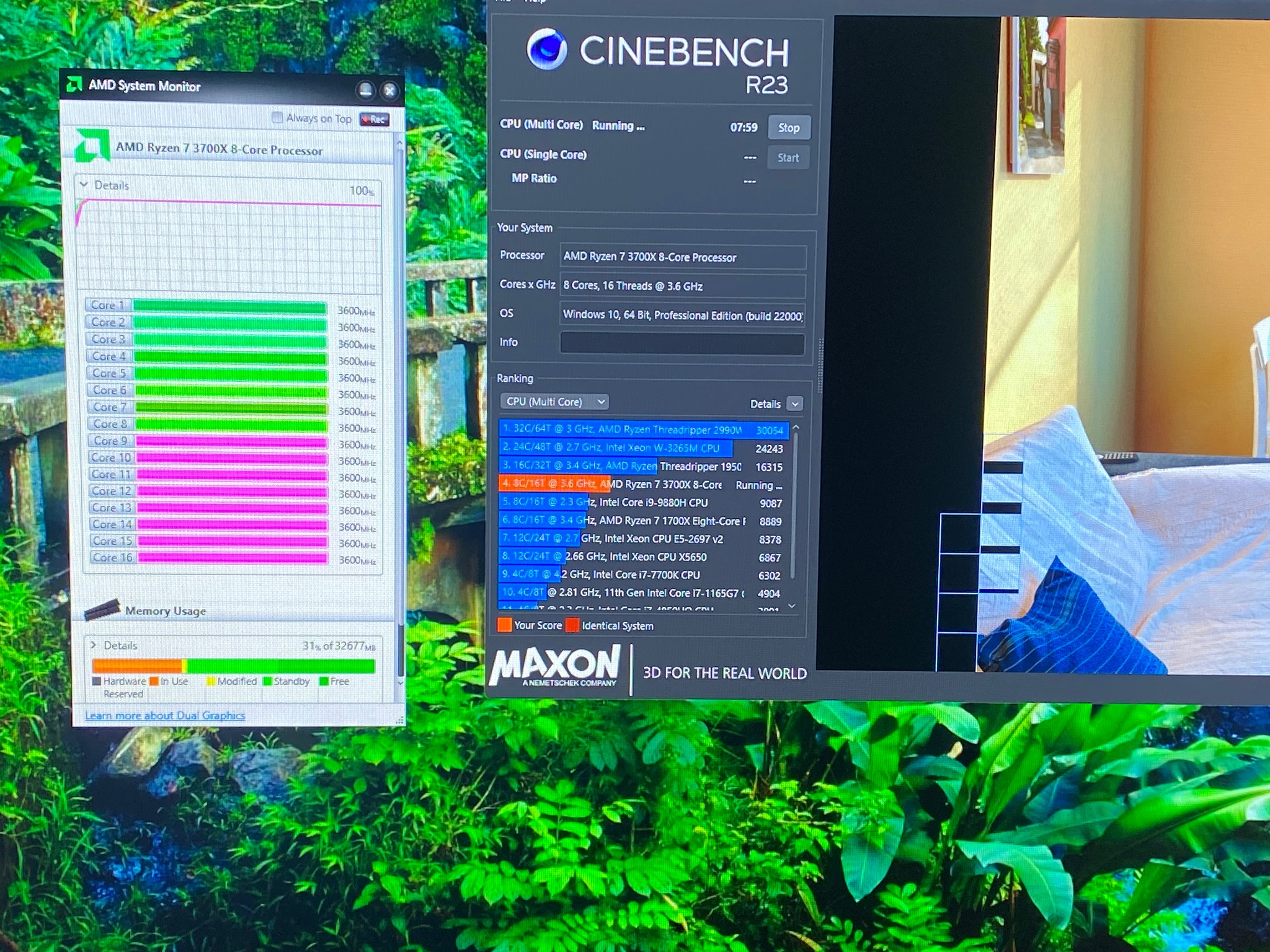1270x952 pixels.
Task: Click the OS field showing Windows 10
Action: [682, 315]
